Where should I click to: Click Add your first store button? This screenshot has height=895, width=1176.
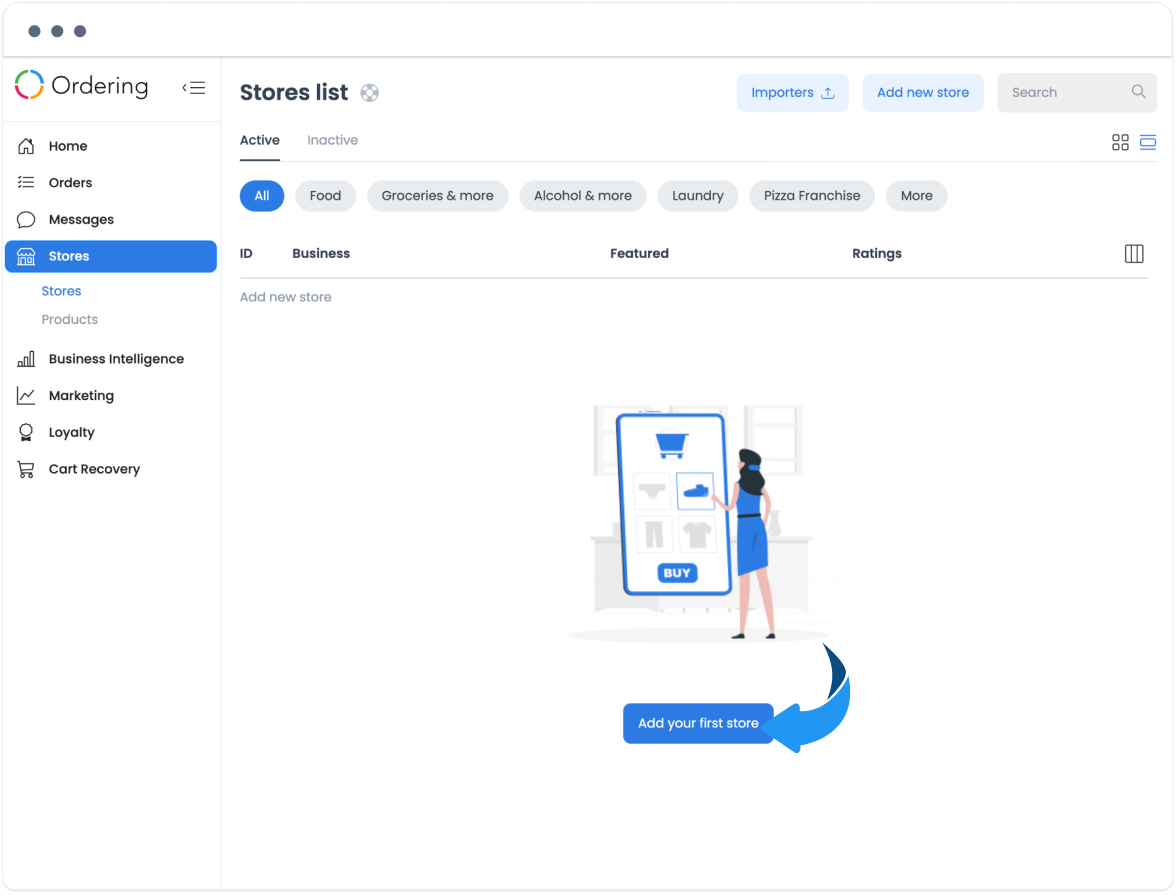tap(698, 723)
